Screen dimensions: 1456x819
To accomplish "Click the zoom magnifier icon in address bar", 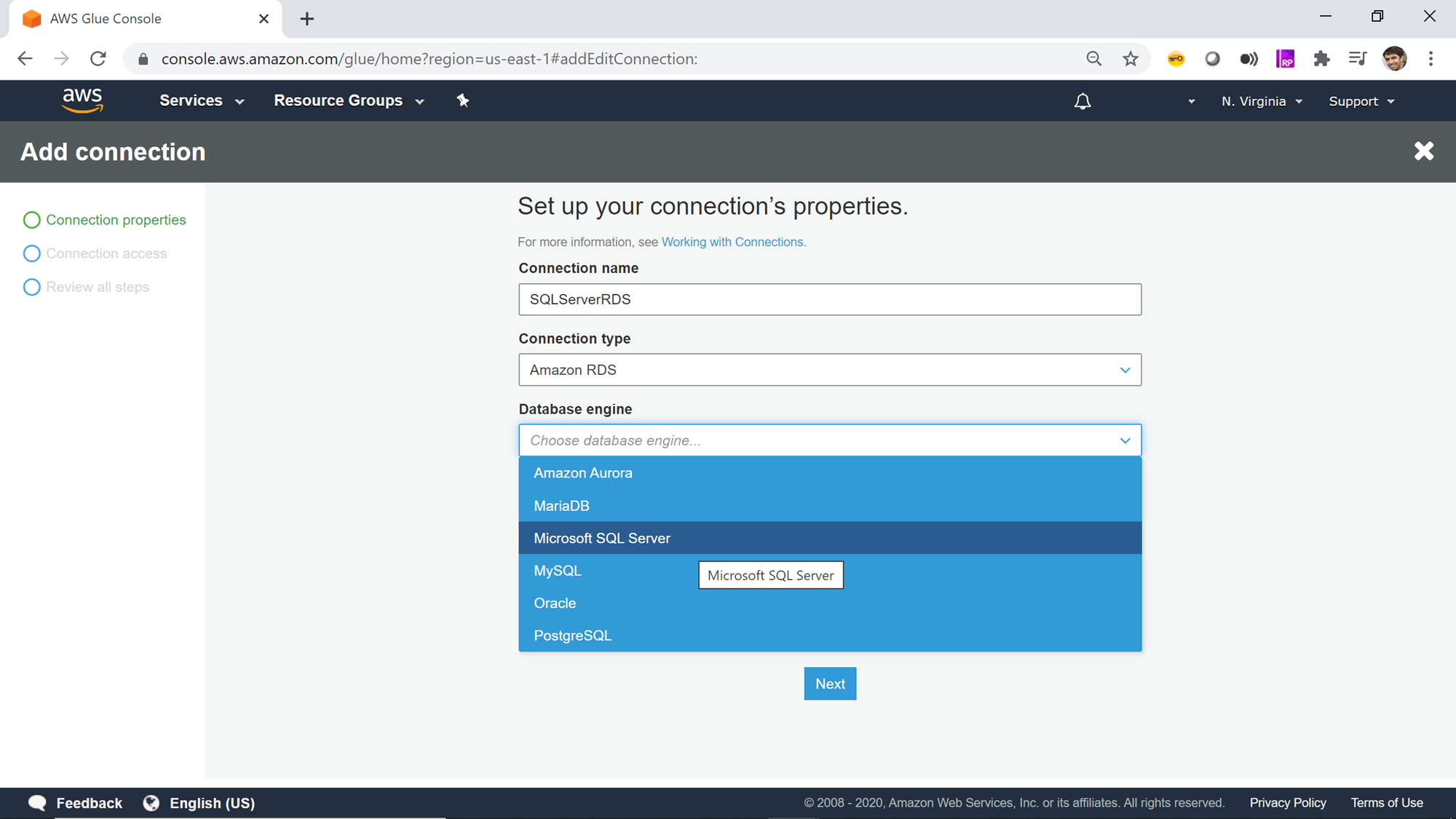I will tap(1093, 59).
